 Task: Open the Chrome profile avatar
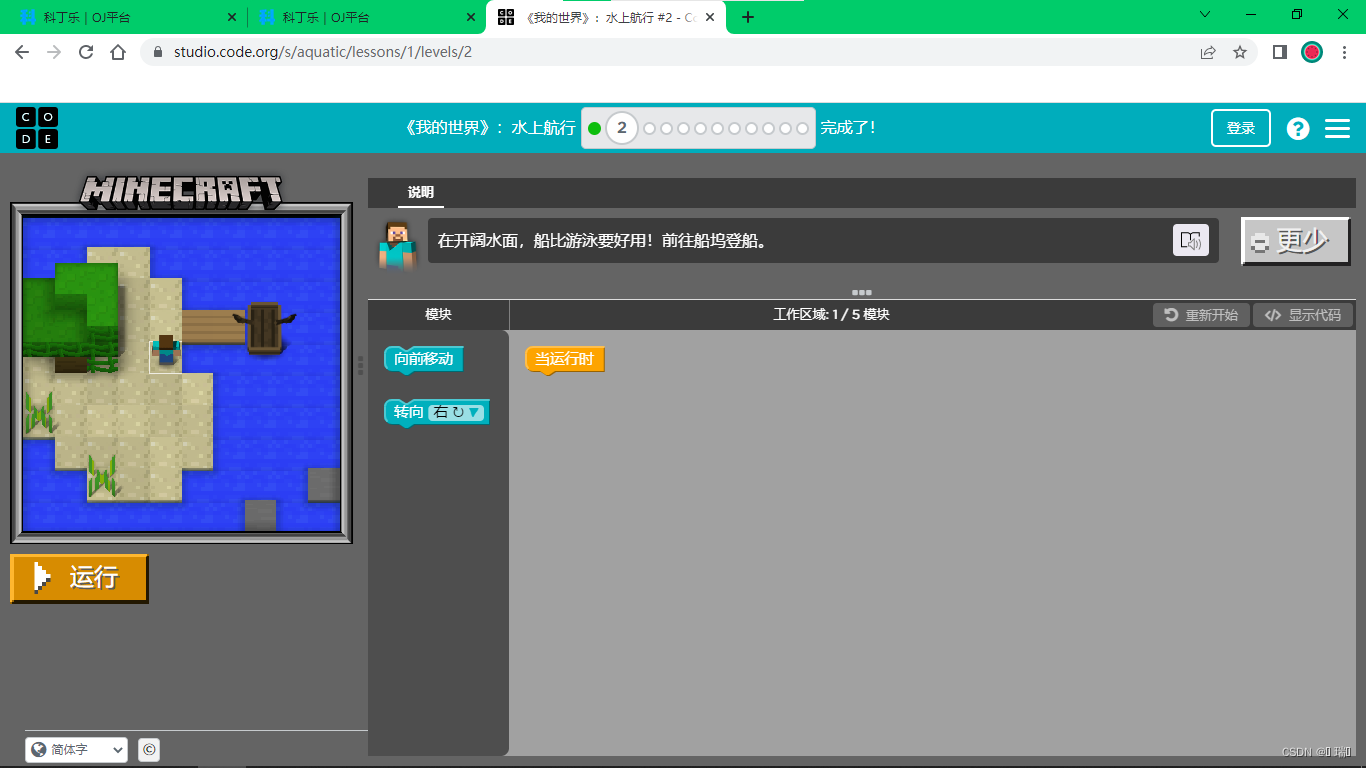click(x=1312, y=52)
